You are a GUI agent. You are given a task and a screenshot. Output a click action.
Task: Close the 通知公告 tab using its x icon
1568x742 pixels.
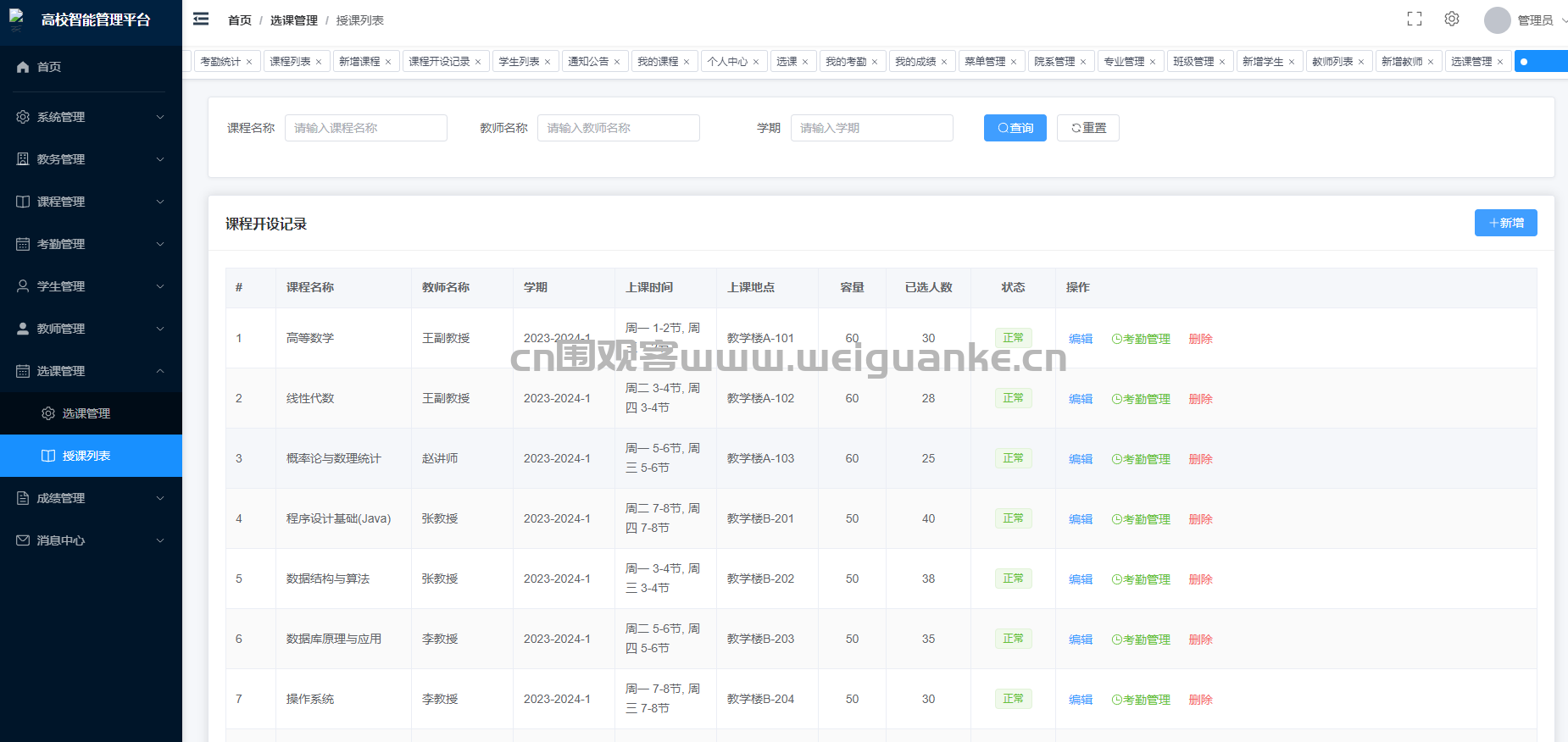click(617, 62)
